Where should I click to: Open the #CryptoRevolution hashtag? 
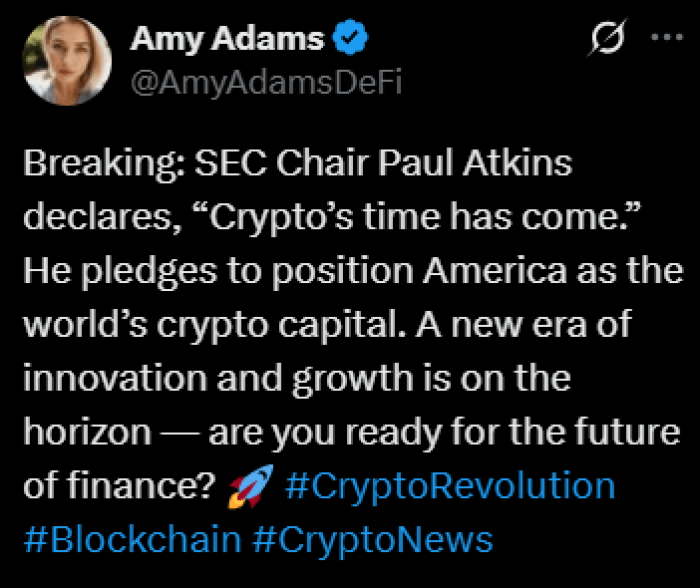point(450,486)
